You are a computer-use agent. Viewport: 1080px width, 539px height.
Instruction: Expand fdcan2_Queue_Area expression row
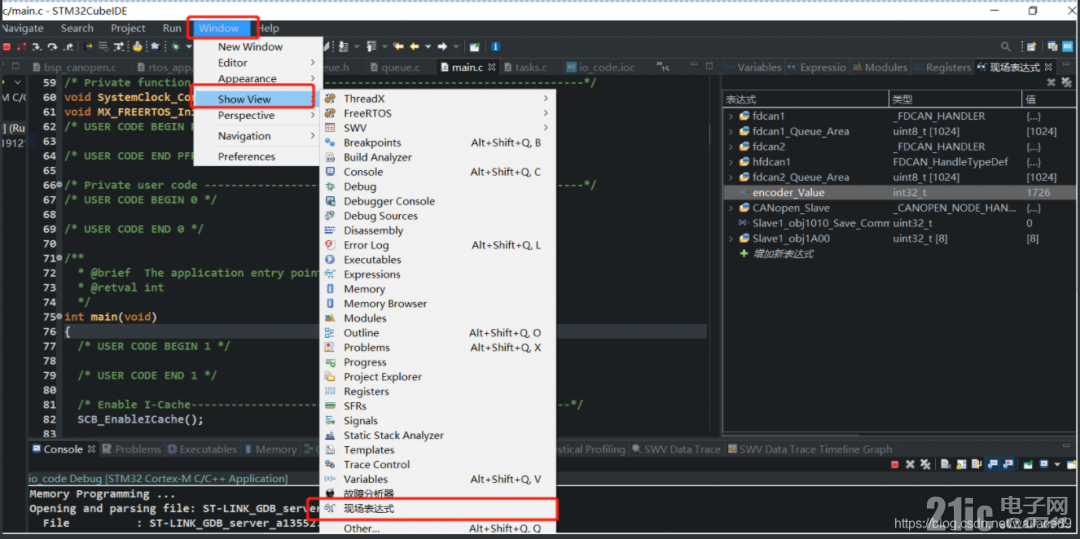click(730, 177)
